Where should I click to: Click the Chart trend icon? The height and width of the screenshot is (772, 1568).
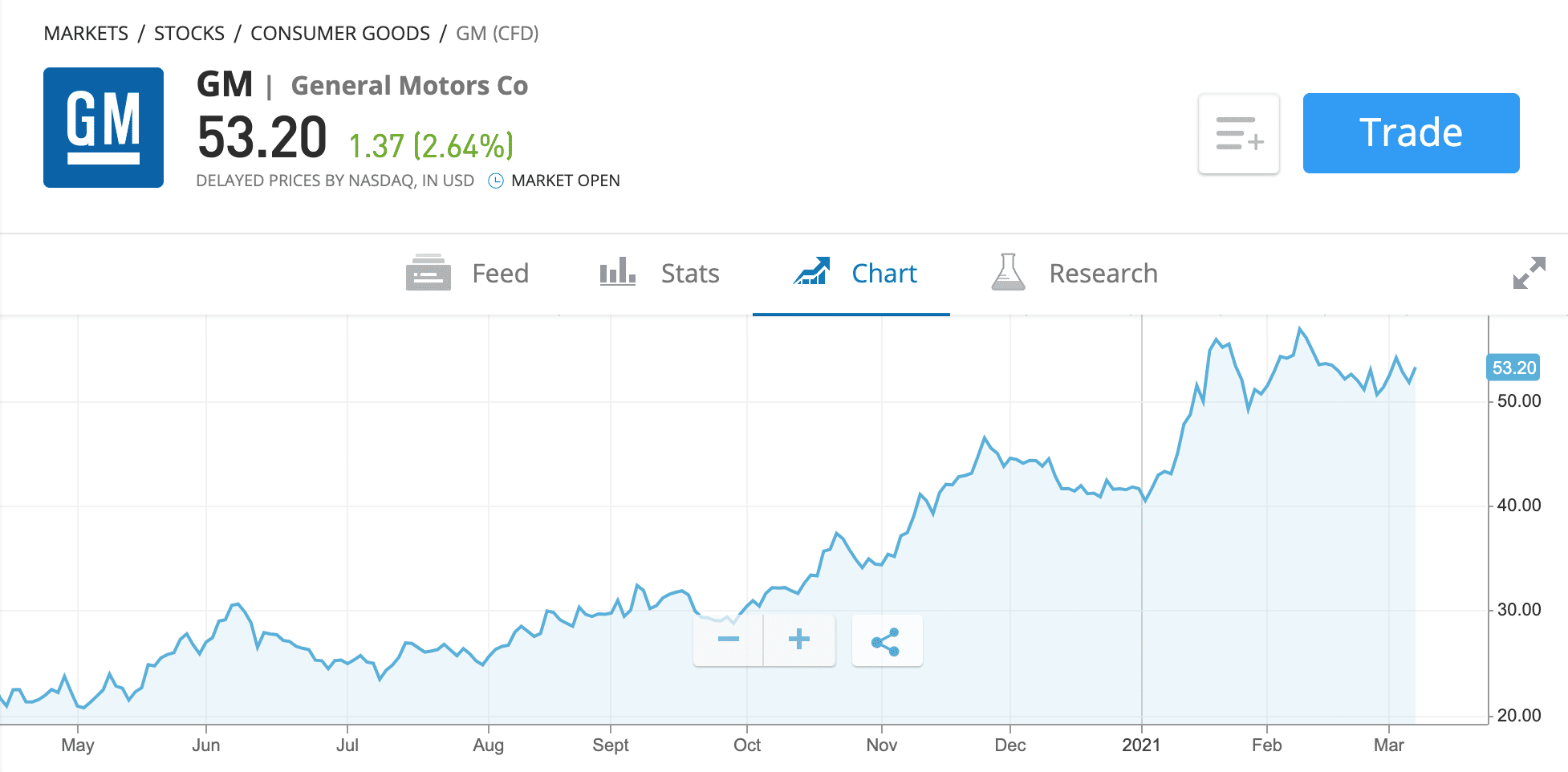(812, 271)
